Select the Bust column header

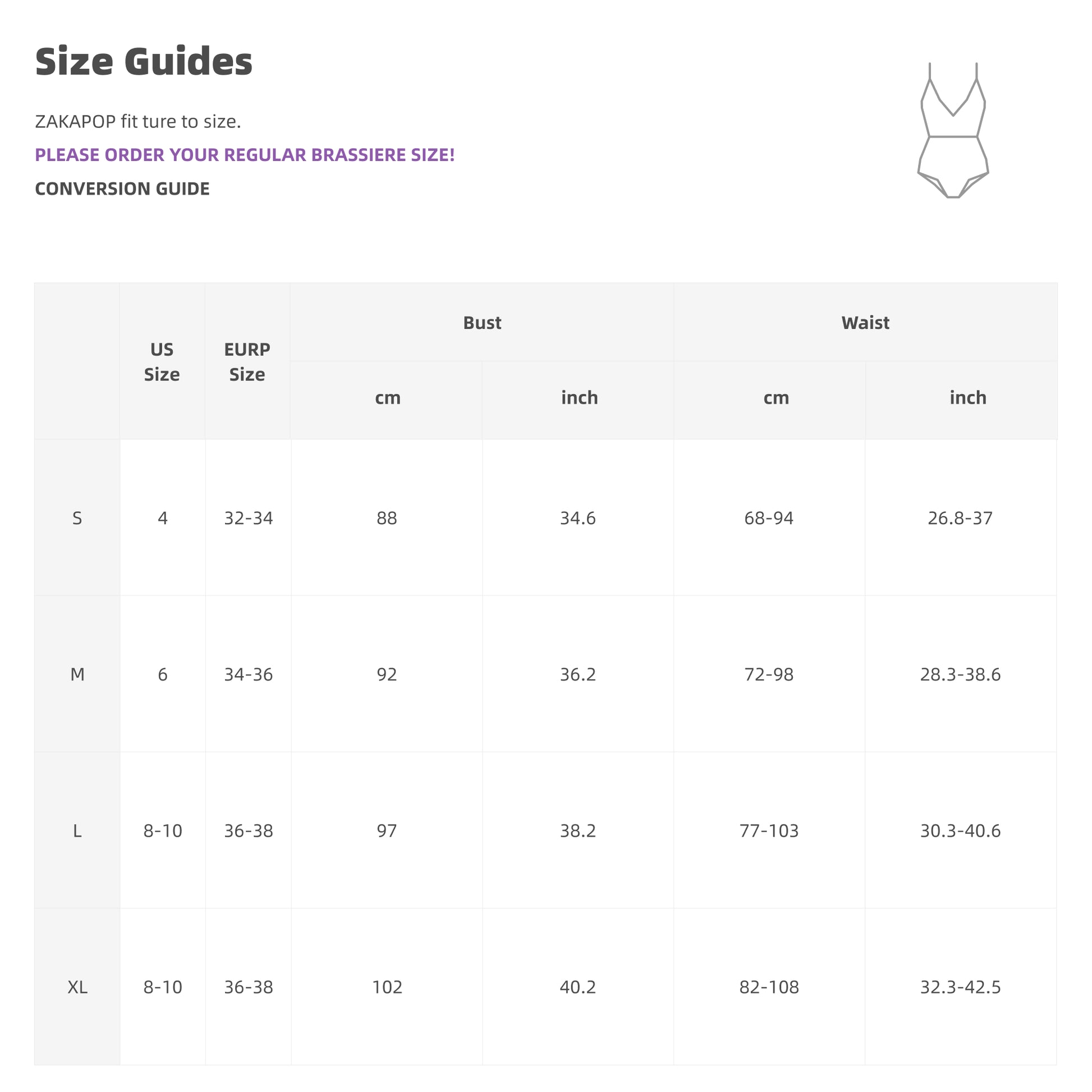(x=481, y=323)
